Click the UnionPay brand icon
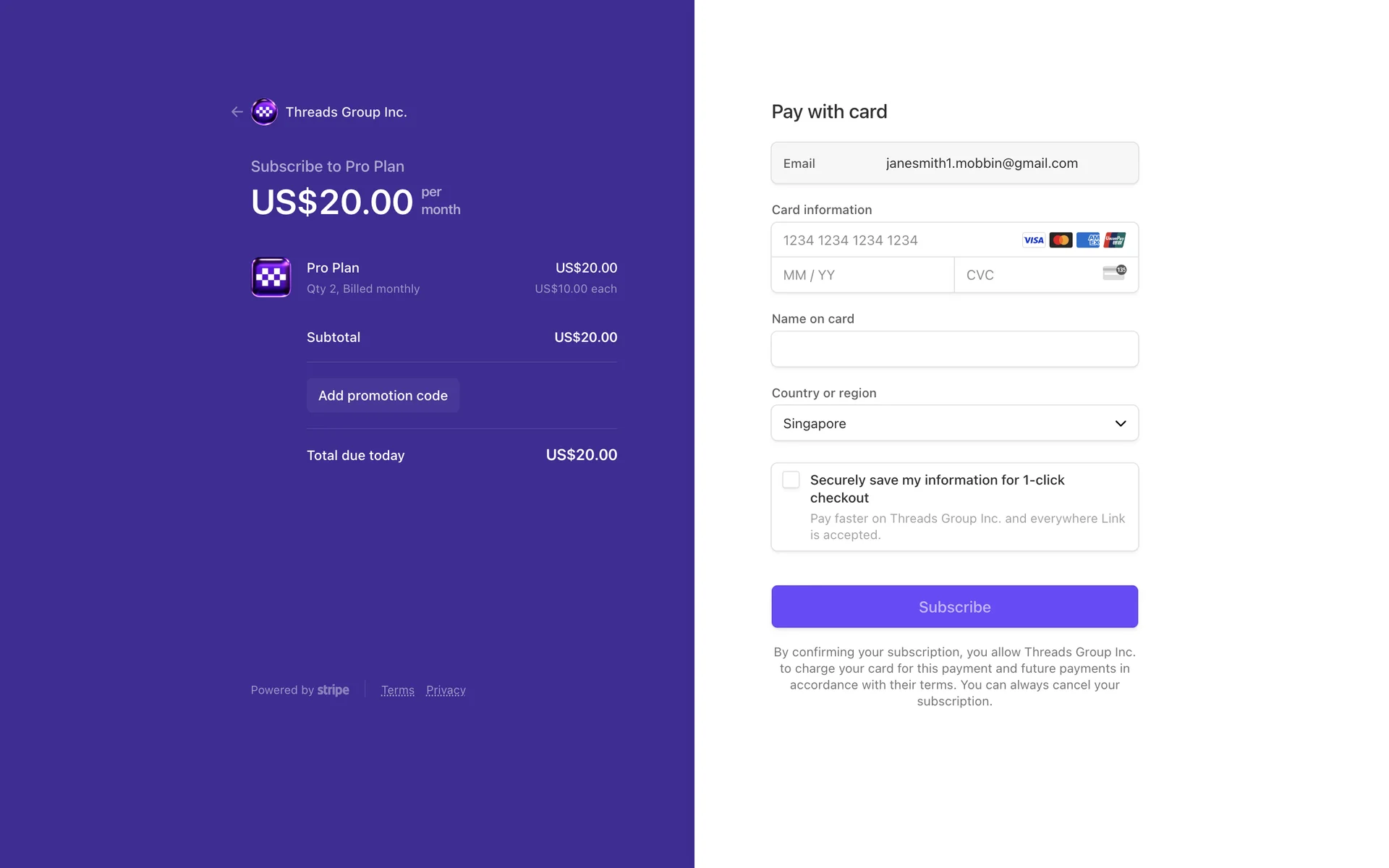The height and width of the screenshot is (868, 1389). pyautogui.click(x=1115, y=240)
